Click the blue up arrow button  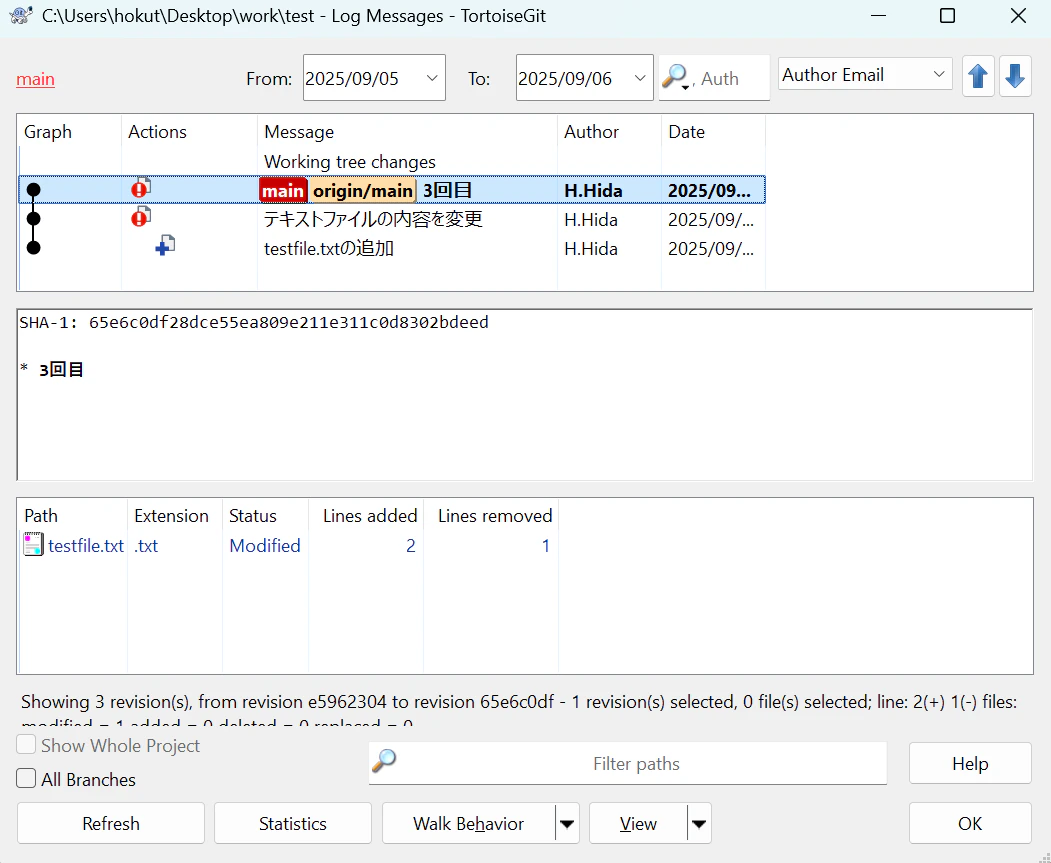click(978, 76)
